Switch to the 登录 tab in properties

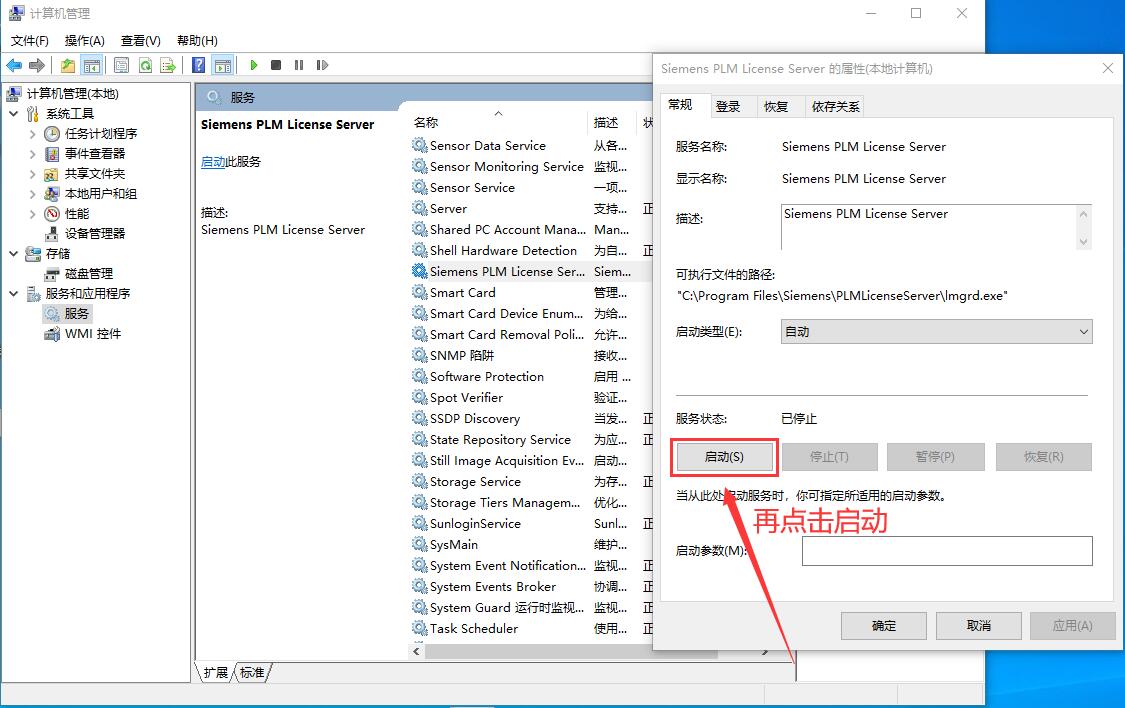(728, 106)
